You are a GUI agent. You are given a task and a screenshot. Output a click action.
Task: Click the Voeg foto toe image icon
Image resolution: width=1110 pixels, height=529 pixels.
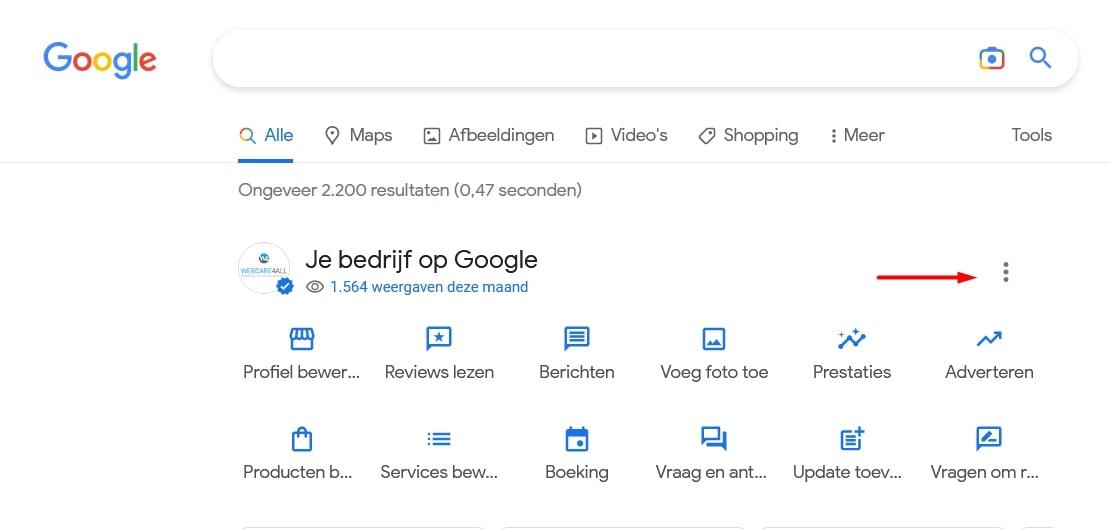coord(714,339)
